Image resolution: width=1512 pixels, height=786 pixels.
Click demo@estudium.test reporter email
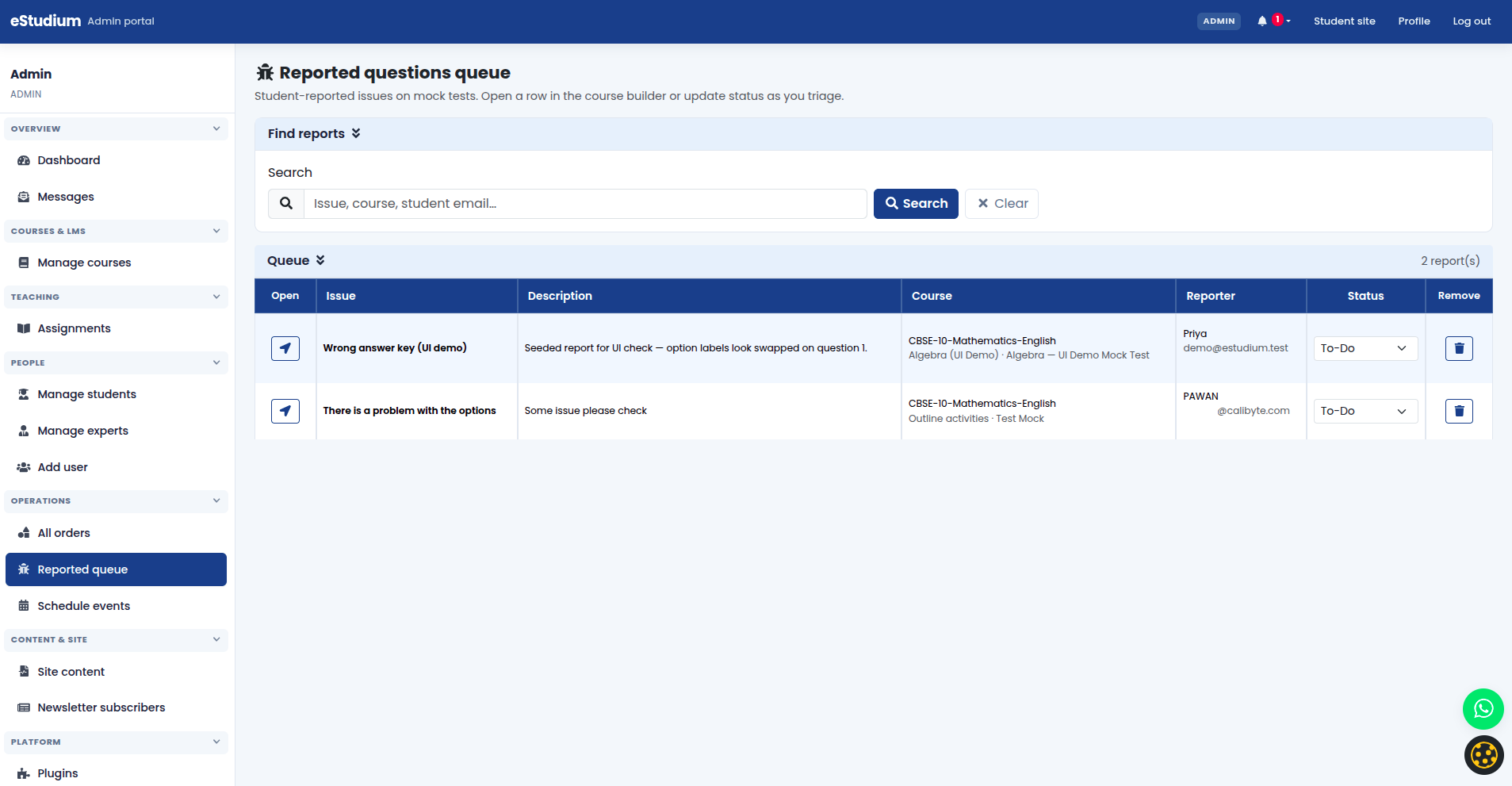[x=1235, y=348]
